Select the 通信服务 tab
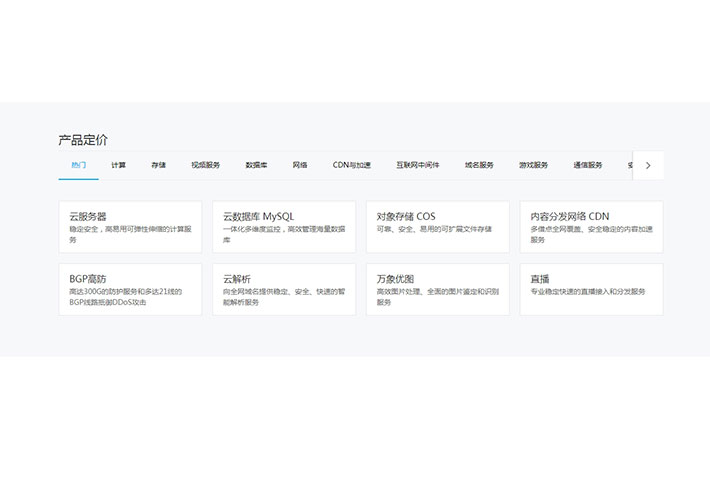Viewport: 710px width, 501px height. click(x=588, y=165)
